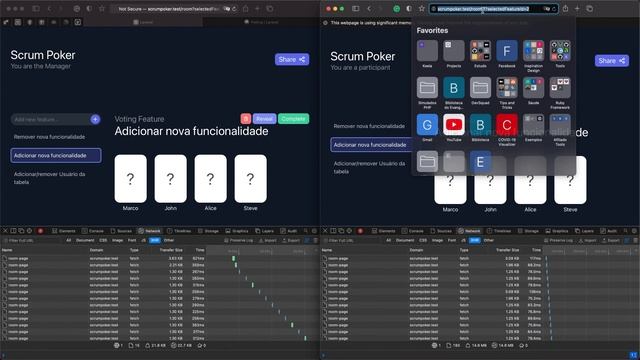The width and height of the screenshot is (640, 360).
Task: Open the Layers tab in right Web Inspector
Action: click(x=584, y=231)
